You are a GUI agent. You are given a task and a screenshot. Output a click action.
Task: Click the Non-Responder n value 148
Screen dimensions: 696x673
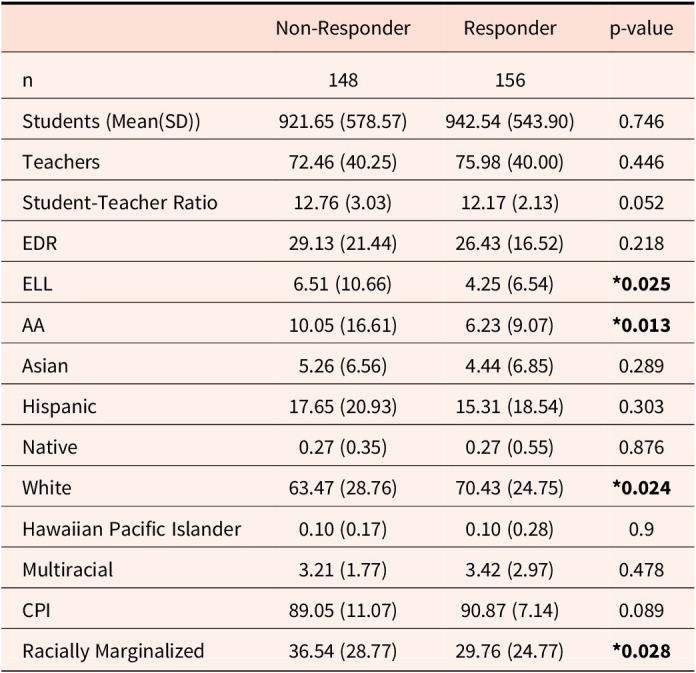point(343,81)
